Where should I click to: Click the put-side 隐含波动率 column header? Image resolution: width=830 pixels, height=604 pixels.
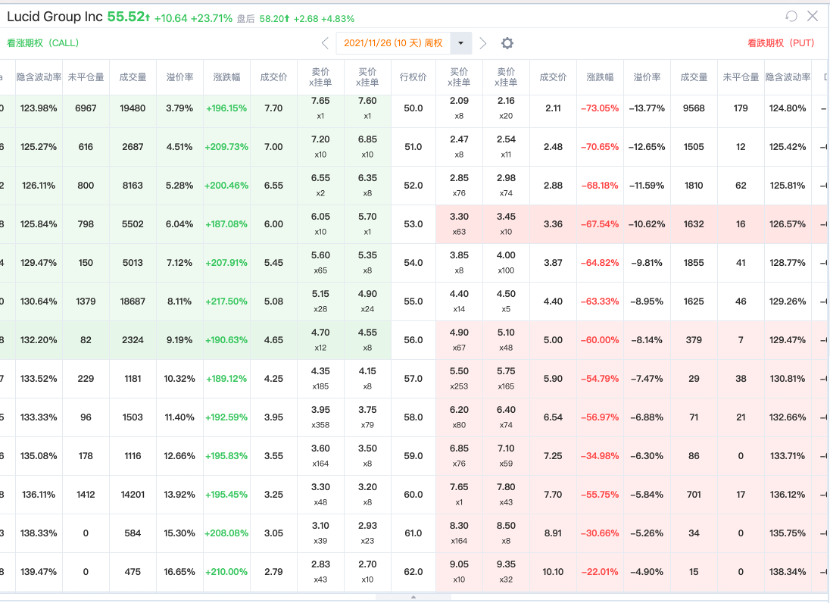click(788, 77)
